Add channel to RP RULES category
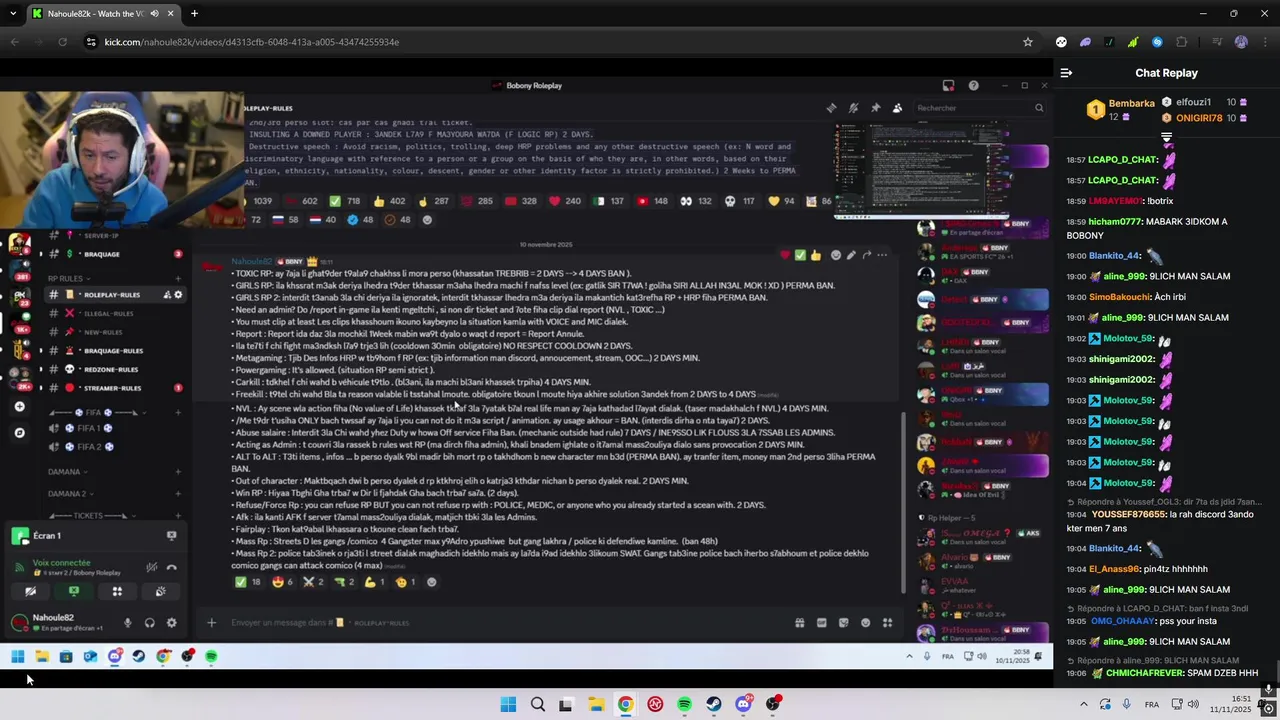Image resolution: width=1280 pixels, height=720 pixels. tap(178, 279)
